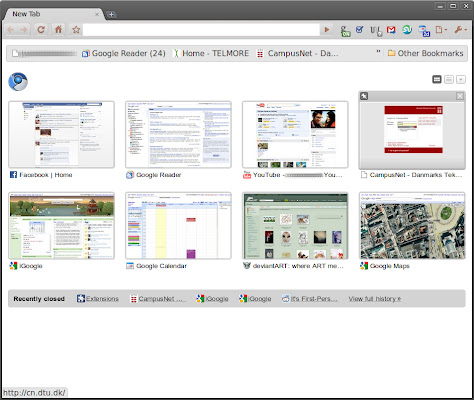Open the deviantART thumbnail
This screenshot has height=400, width=474.
tap(295, 226)
